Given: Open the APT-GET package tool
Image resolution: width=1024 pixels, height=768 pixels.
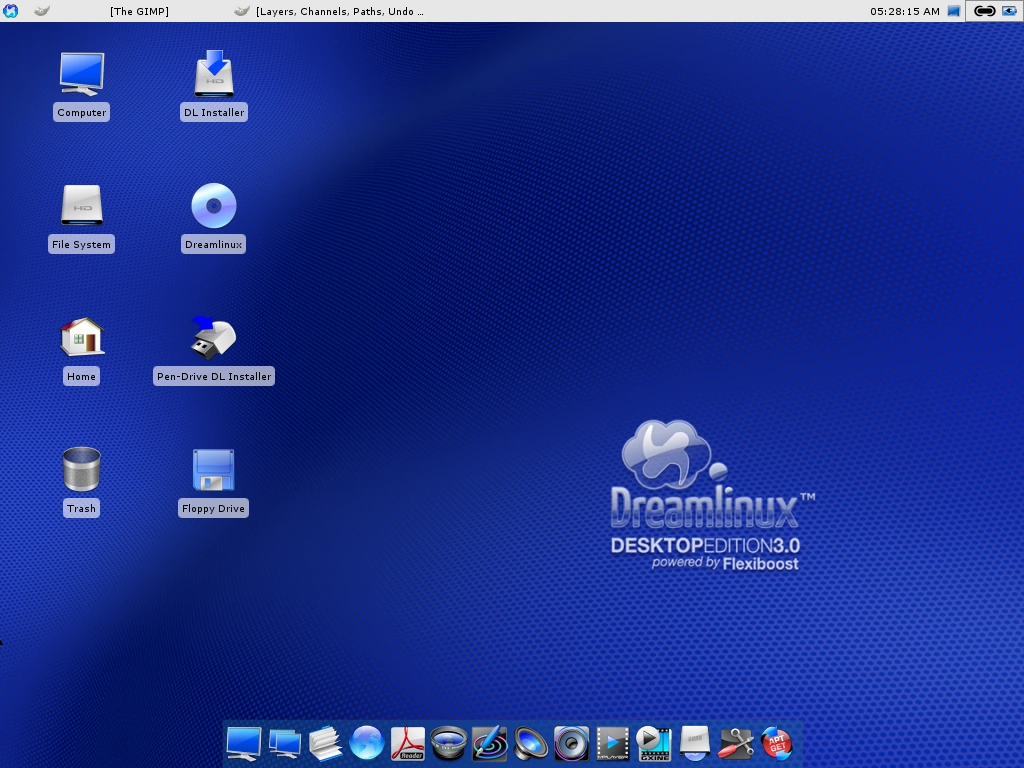Looking at the screenshot, I should (x=777, y=743).
